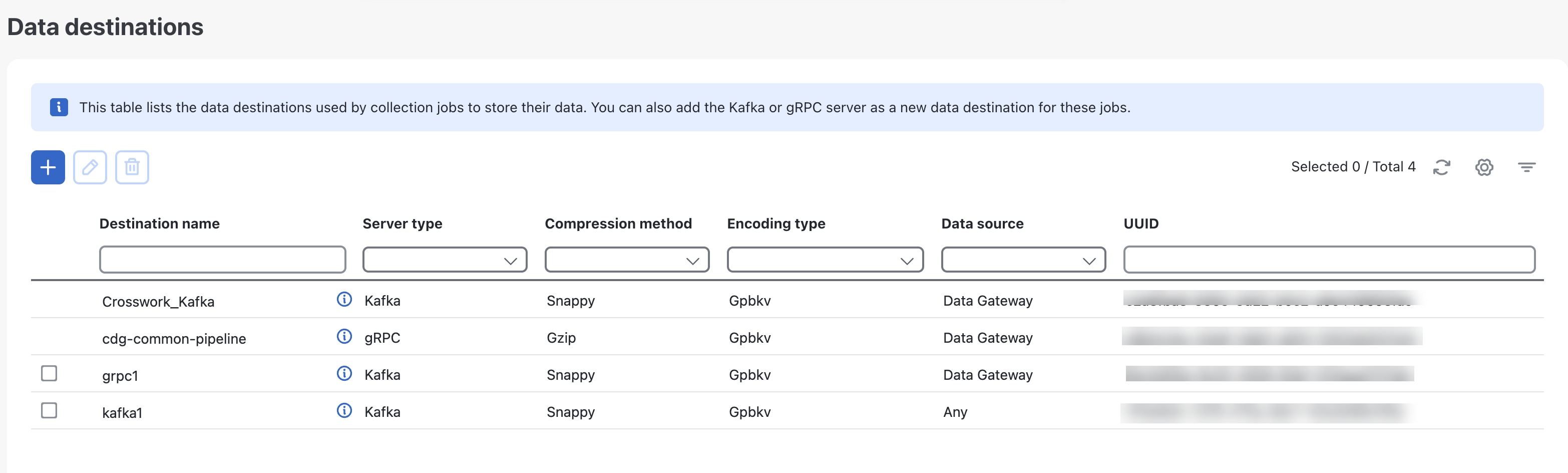Select the kafka1 row checkbox
Image resolution: width=1568 pixels, height=473 pixels.
[49, 410]
